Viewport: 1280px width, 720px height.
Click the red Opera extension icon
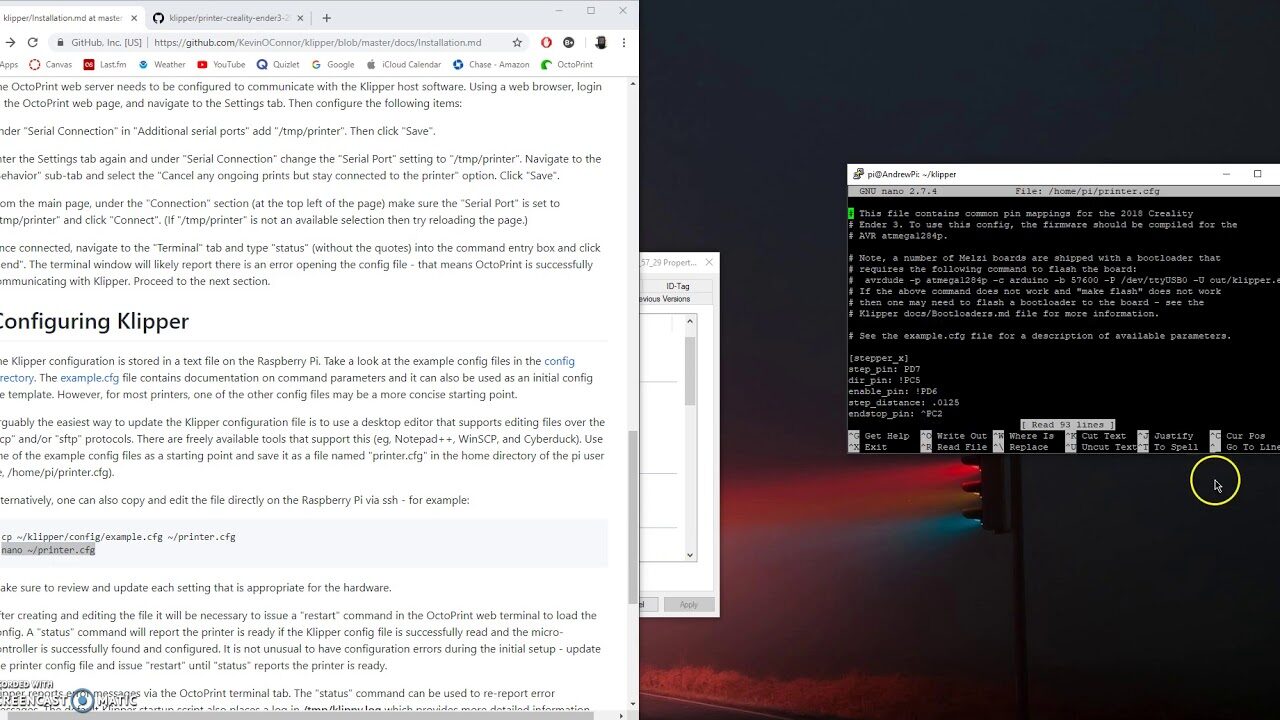coord(546,43)
